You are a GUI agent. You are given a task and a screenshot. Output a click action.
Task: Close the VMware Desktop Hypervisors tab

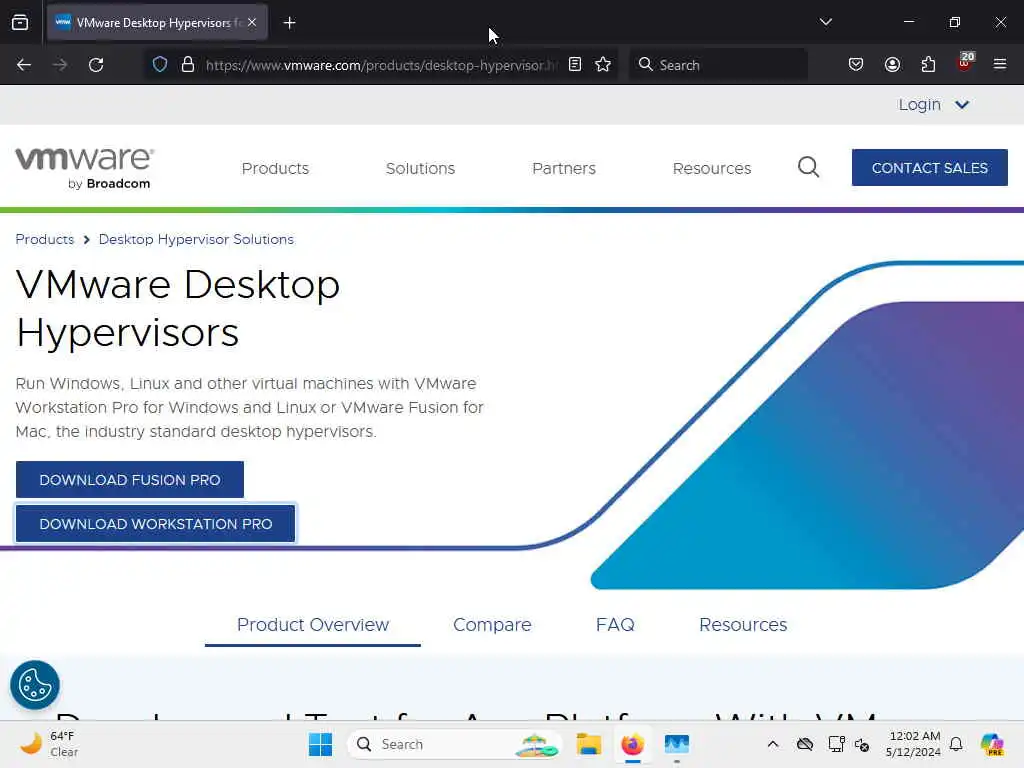pyautogui.click(x=252, y=22)
